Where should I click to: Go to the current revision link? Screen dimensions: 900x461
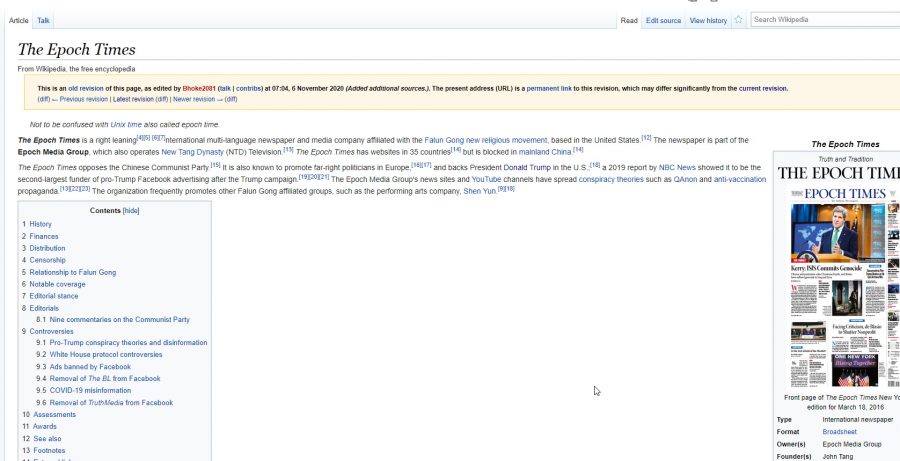pos(763,88)
